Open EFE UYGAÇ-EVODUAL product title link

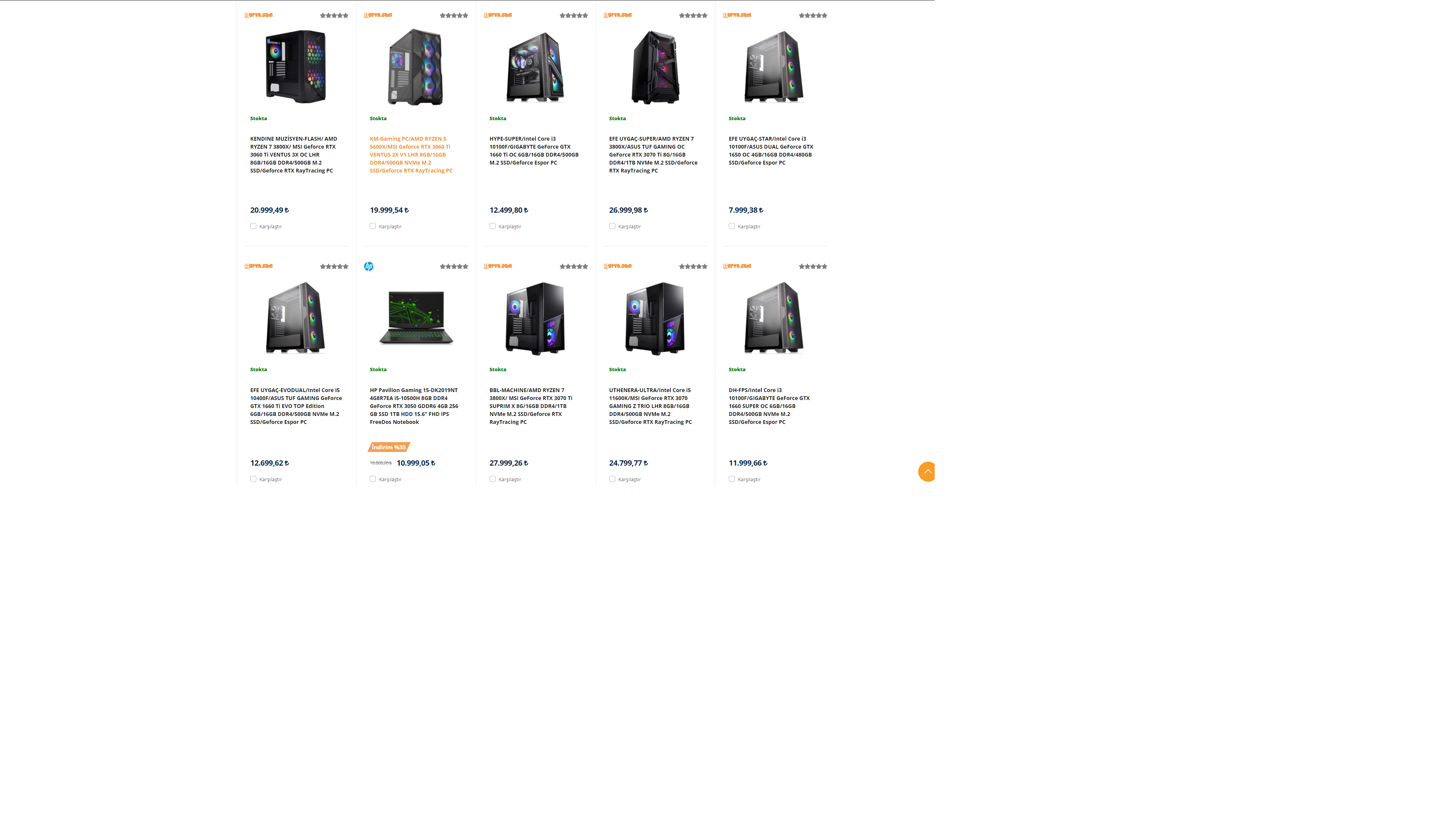click(296, 406)
